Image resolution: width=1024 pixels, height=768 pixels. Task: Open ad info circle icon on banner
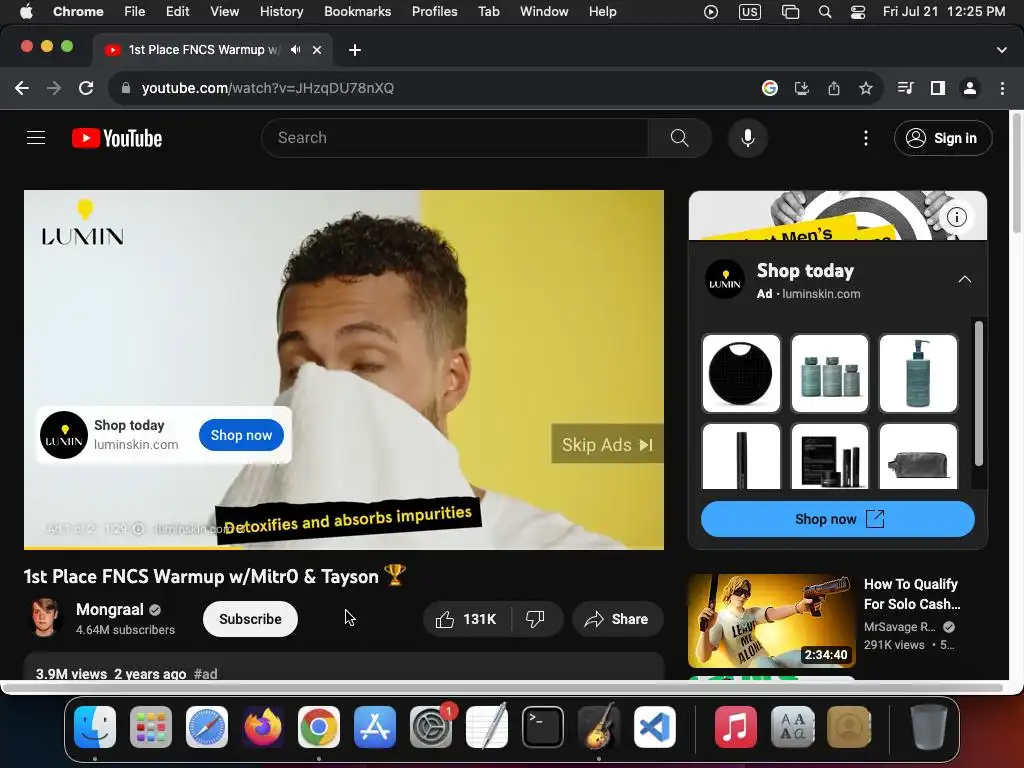[x=957, y=217]
